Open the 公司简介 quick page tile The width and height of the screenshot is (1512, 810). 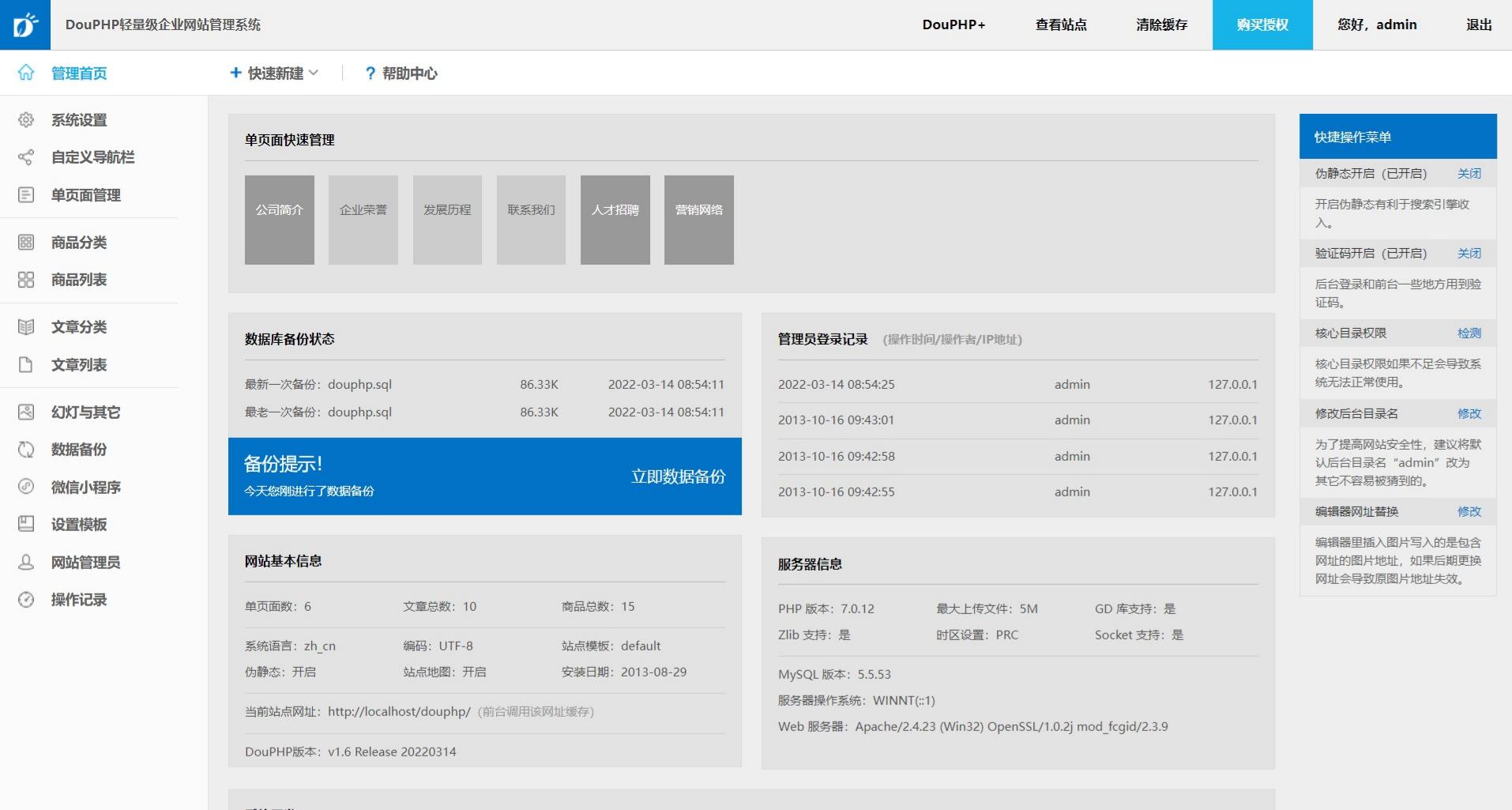coord(279,219)
